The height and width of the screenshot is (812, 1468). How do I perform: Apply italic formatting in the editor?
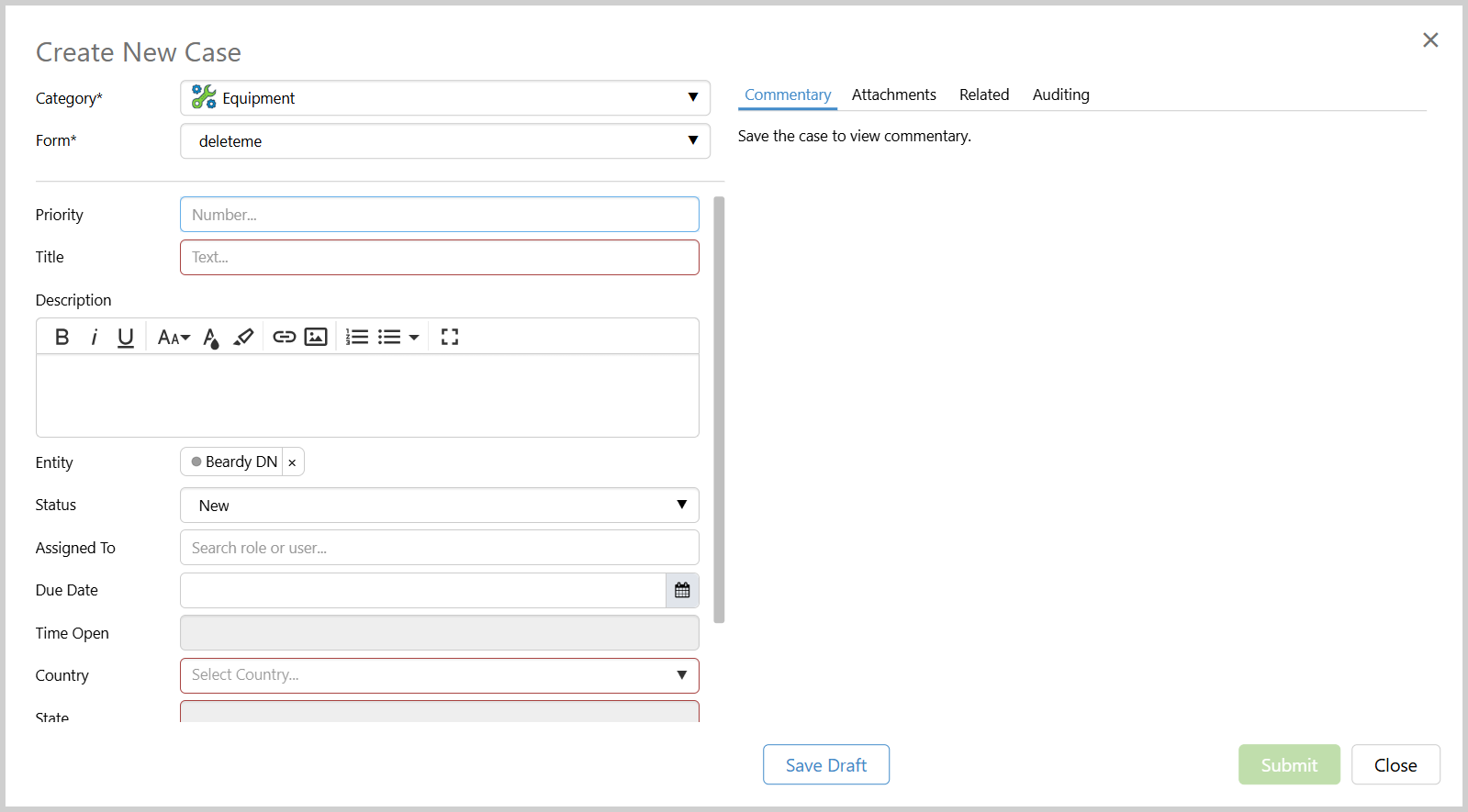click(x=94, y=337)
